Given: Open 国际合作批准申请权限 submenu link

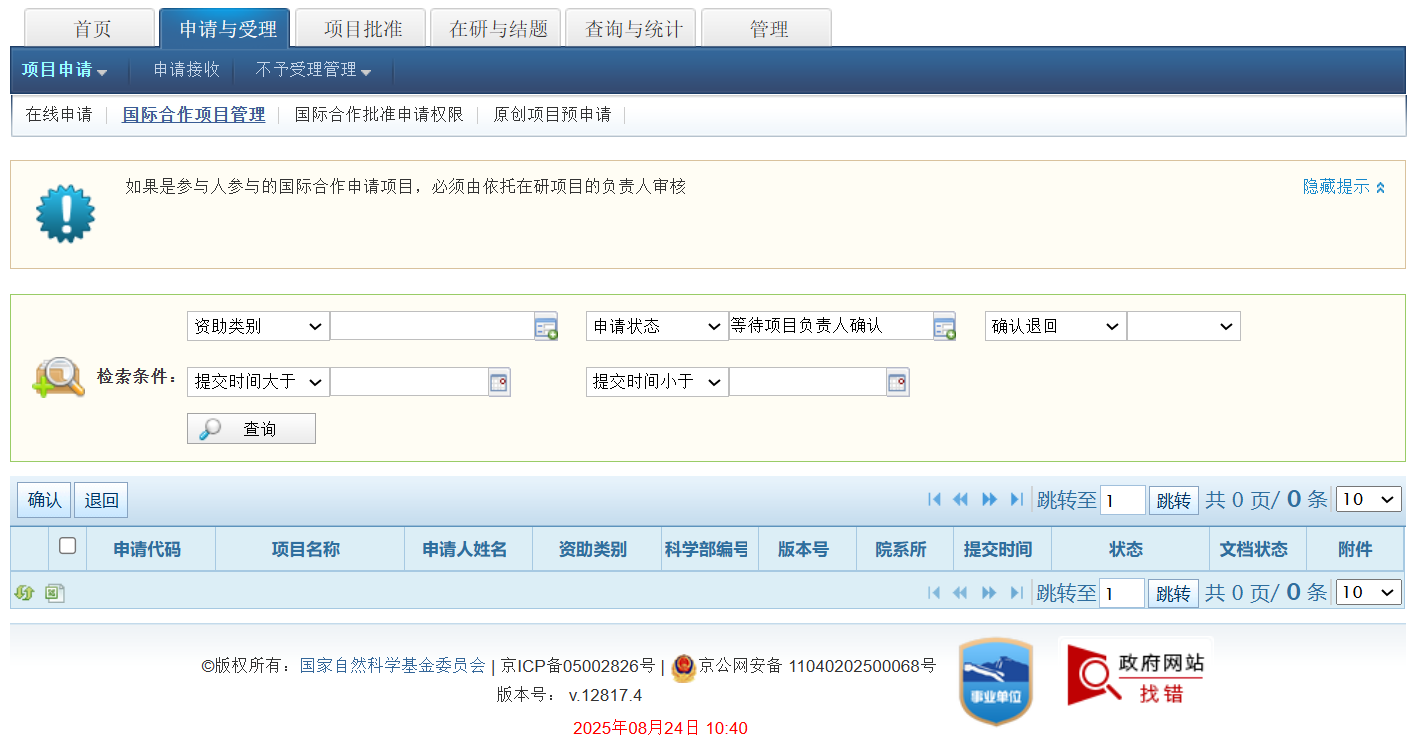Looking at the screenshot, I should click(379, 115).
